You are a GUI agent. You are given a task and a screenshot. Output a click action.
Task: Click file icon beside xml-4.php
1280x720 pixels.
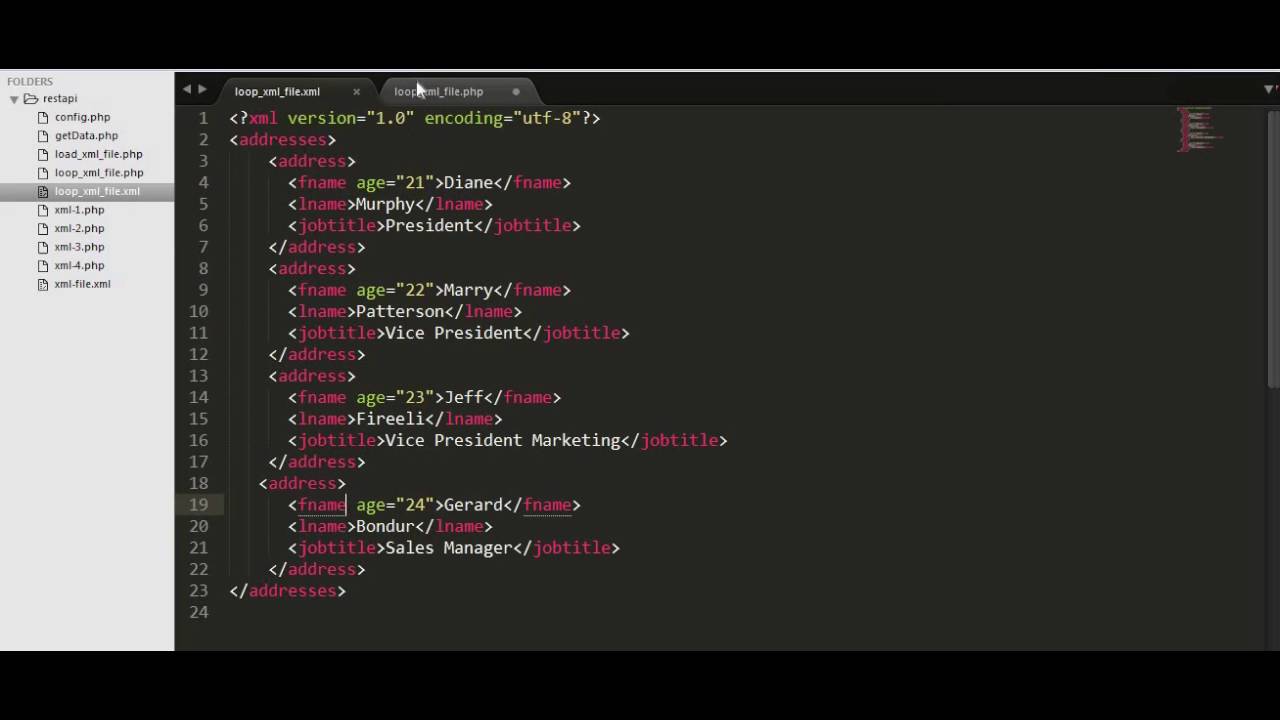pos(43,265)
